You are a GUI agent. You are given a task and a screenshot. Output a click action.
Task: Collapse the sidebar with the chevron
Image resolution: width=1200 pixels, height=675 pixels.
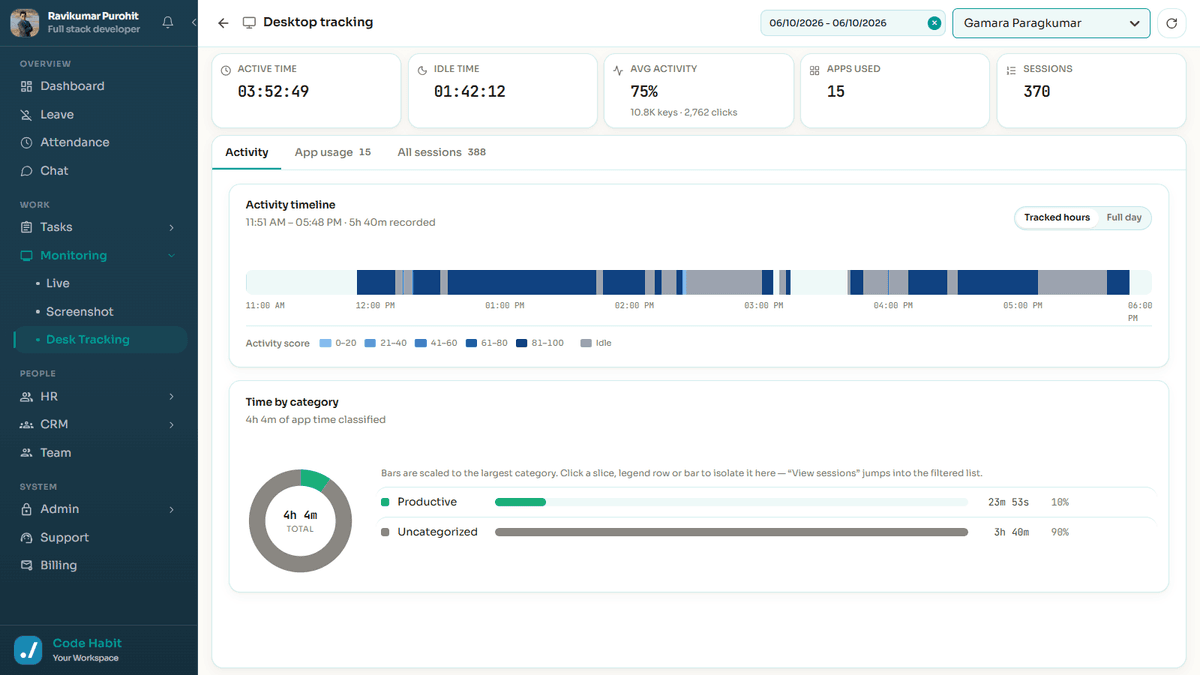pyautogui.click(x=193, y=22)
